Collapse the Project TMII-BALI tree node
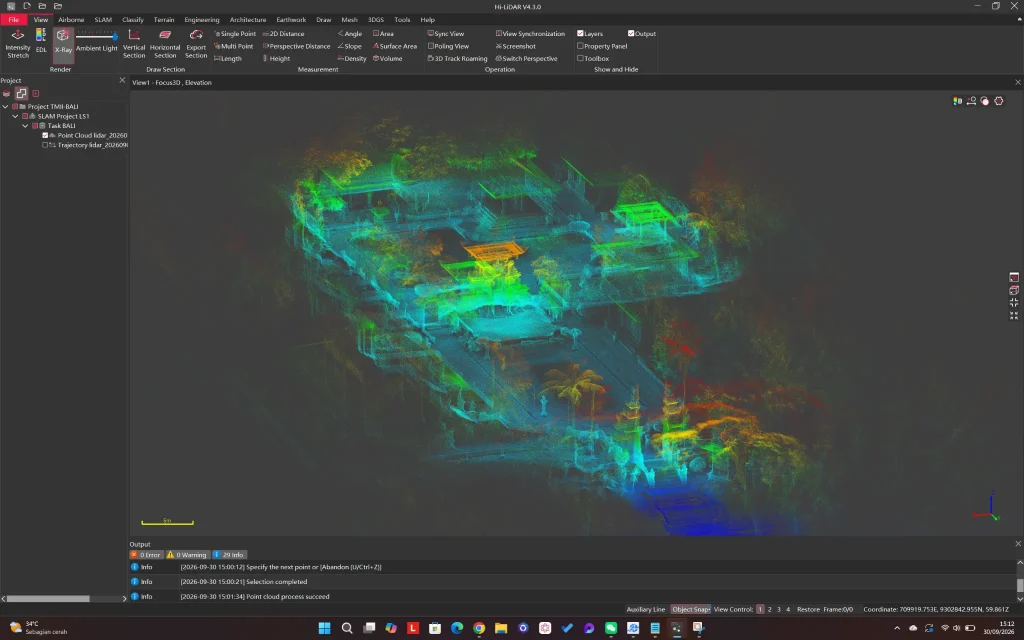 (5, 106)
